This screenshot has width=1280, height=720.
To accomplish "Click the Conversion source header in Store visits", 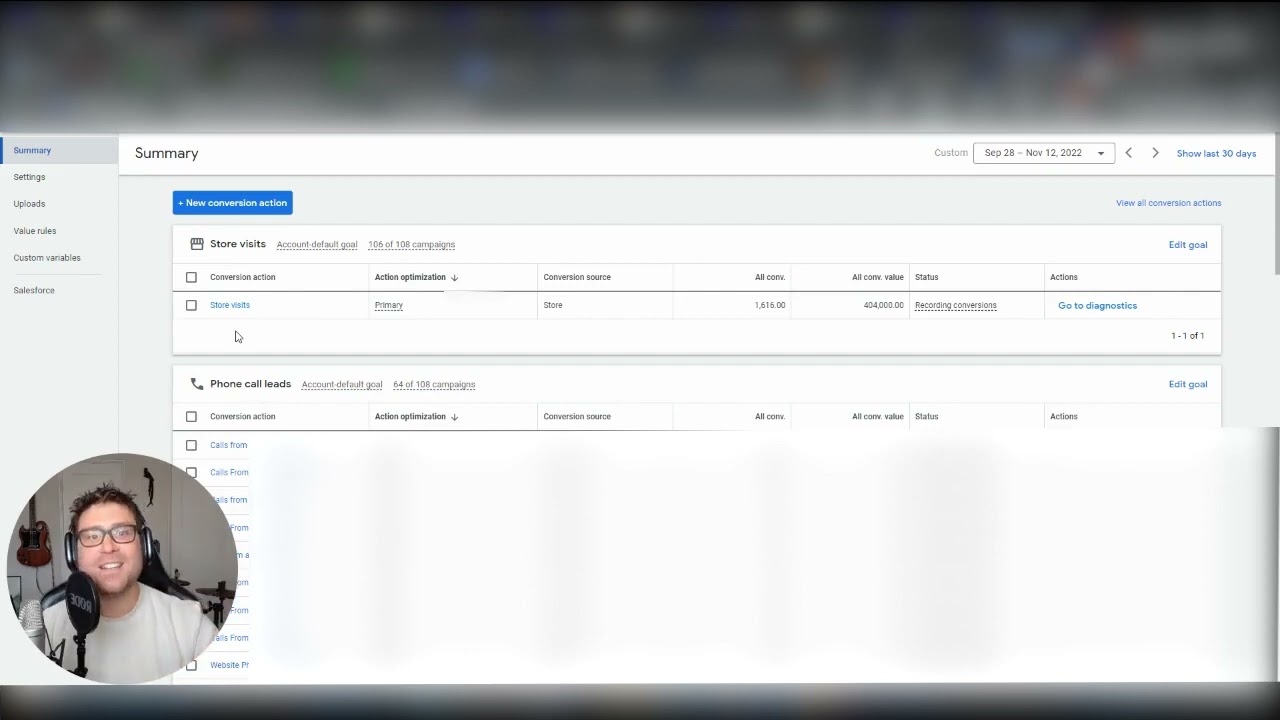I will [x=577, y=277].
